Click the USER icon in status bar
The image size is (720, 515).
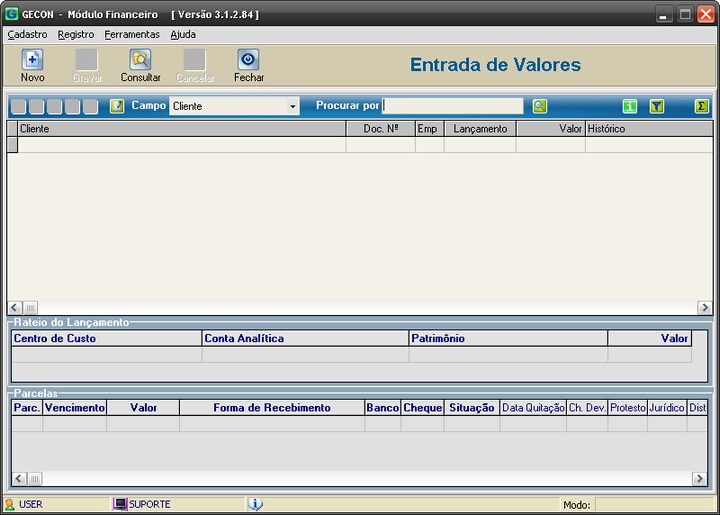click(x=10, y=504)
